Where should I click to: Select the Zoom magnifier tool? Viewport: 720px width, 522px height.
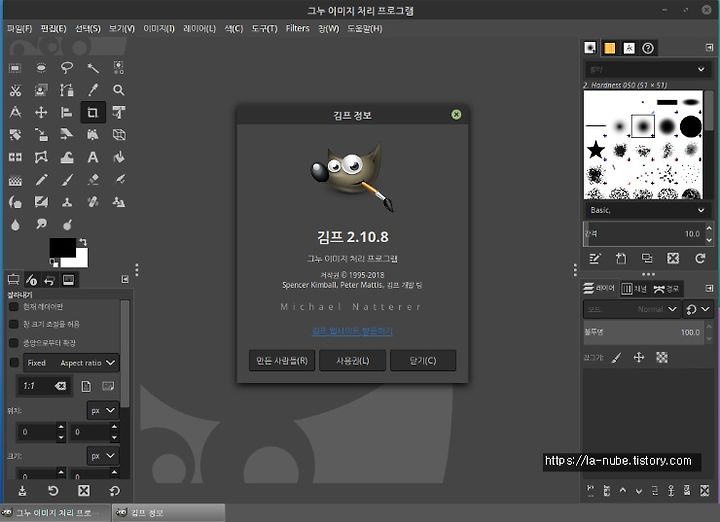pyautogui.click(x=118, y=90)
